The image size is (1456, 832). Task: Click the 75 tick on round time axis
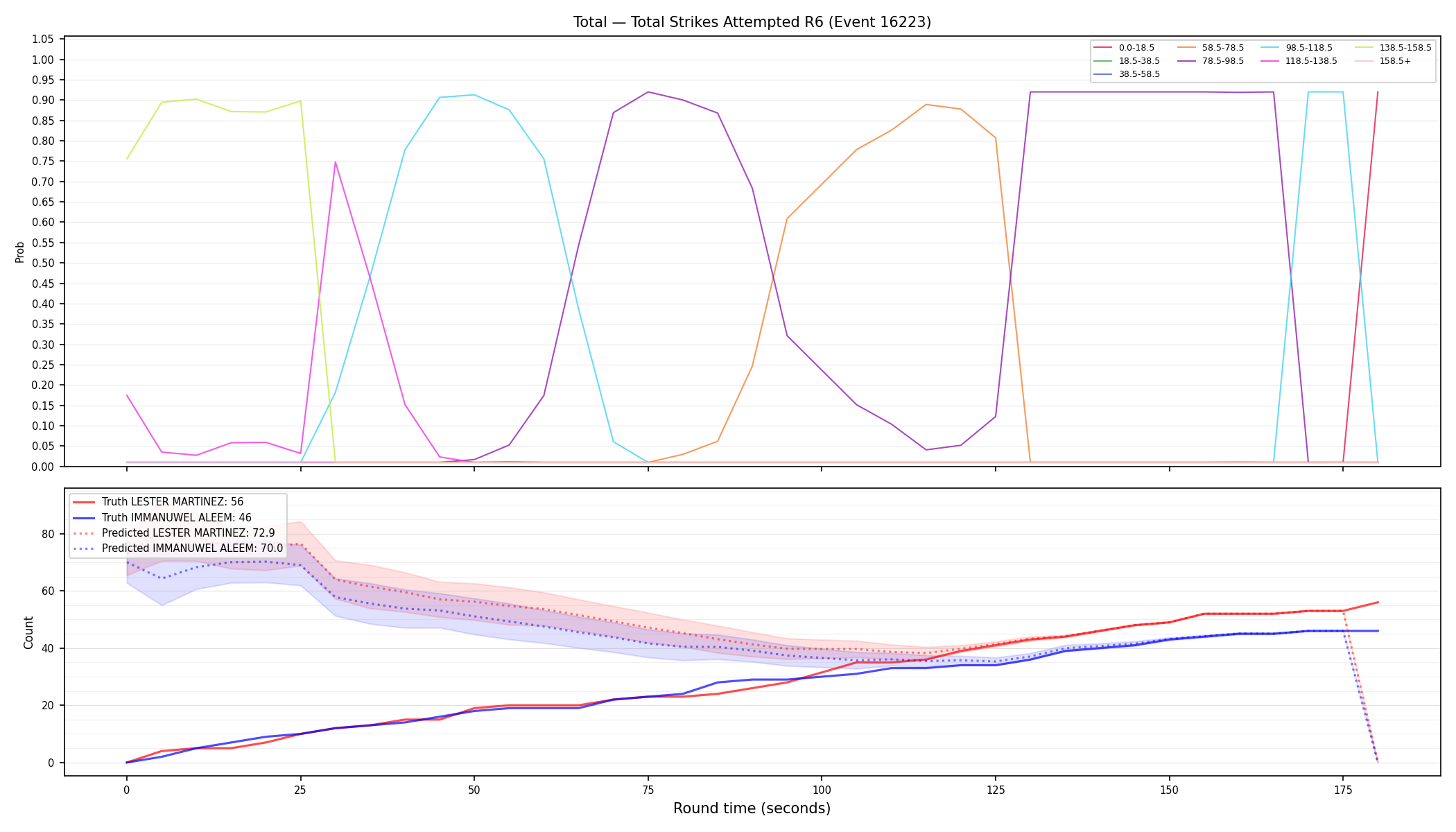click(648, 789)
